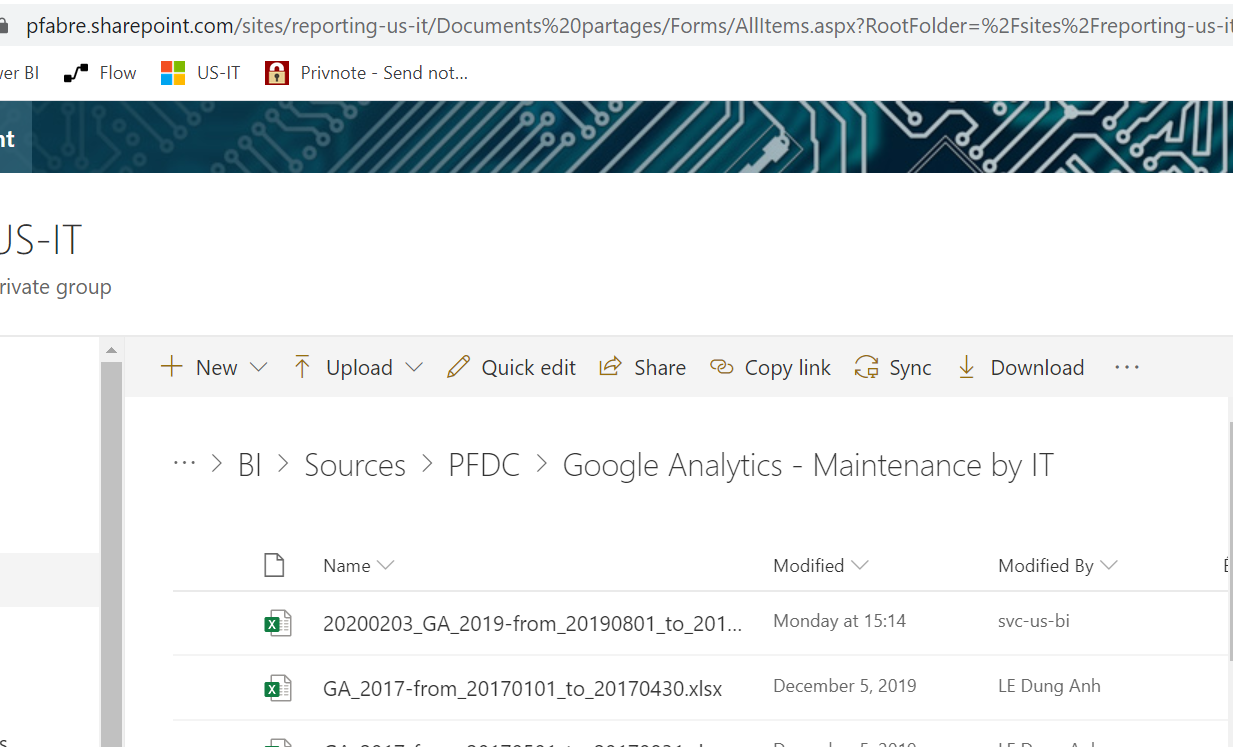Viewport: 1233px width, 747px height.
Task: Click Excel icon for GA_2017-from_20170101 file
Action: pos(277,688)
